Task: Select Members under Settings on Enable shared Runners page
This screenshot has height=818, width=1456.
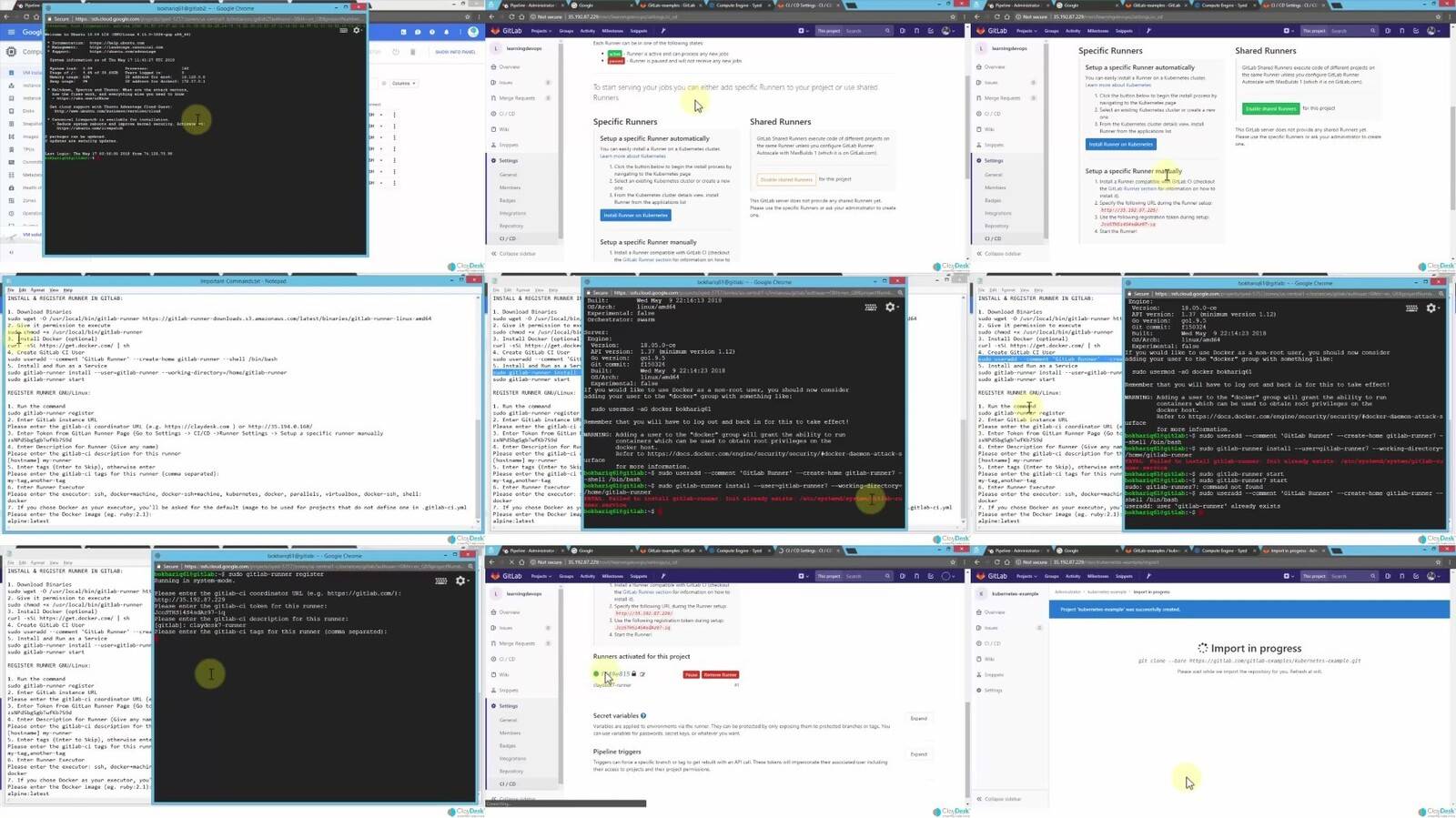Action: click(996, 187)
